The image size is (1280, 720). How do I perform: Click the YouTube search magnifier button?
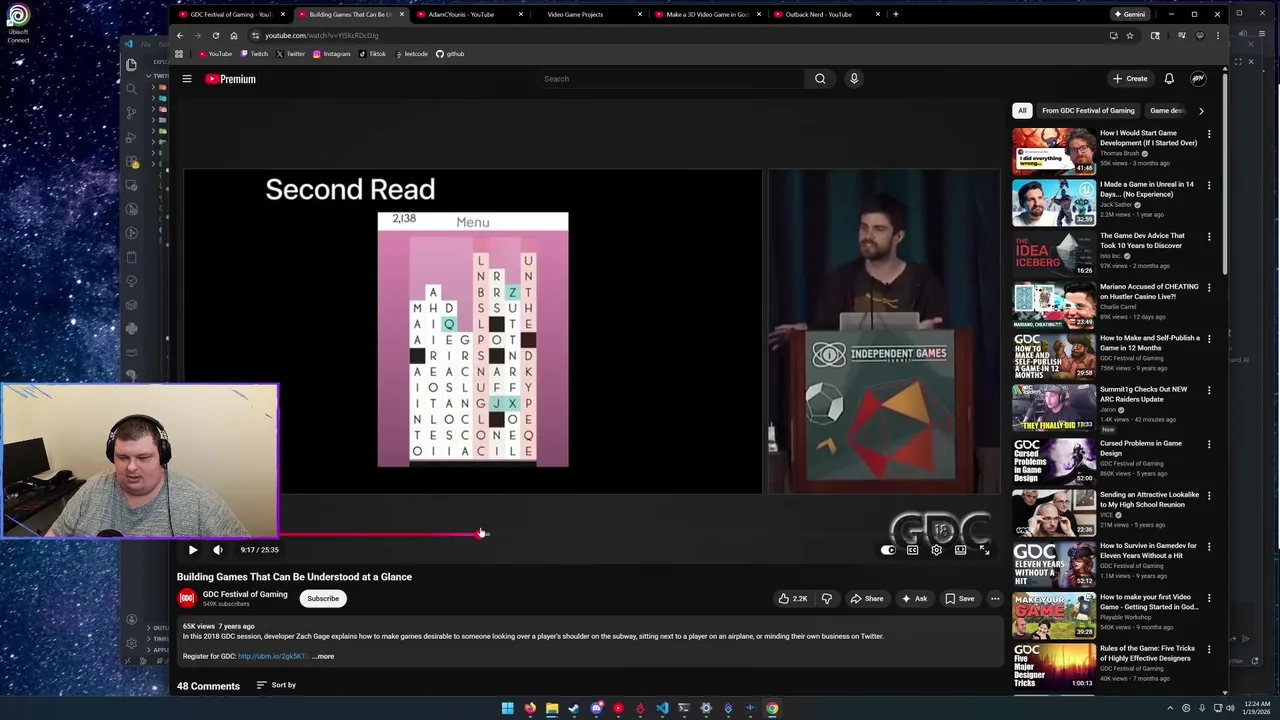pos(820,79)
